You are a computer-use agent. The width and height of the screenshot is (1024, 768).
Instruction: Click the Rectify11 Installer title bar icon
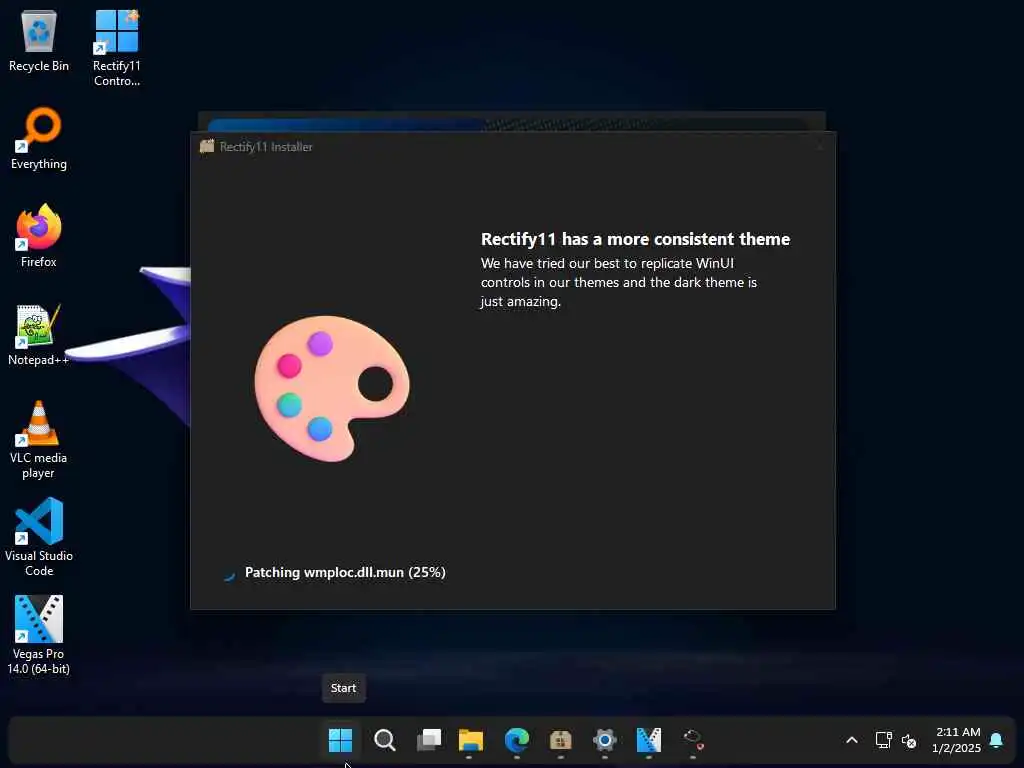coord(207,146)
